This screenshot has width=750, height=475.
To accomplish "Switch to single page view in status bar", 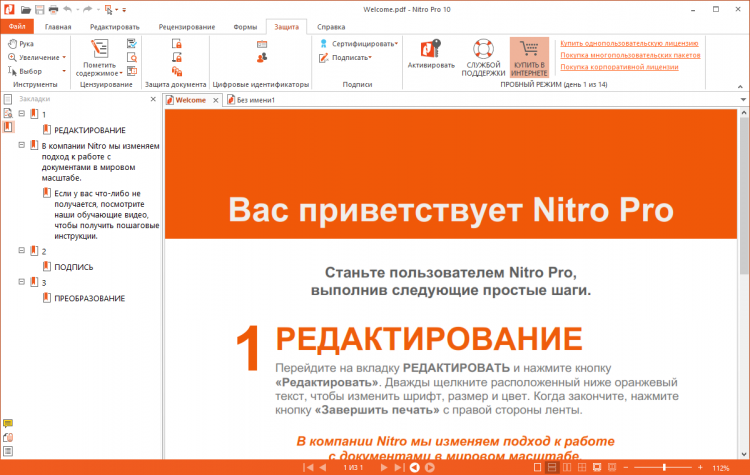I will coord(537,467).
